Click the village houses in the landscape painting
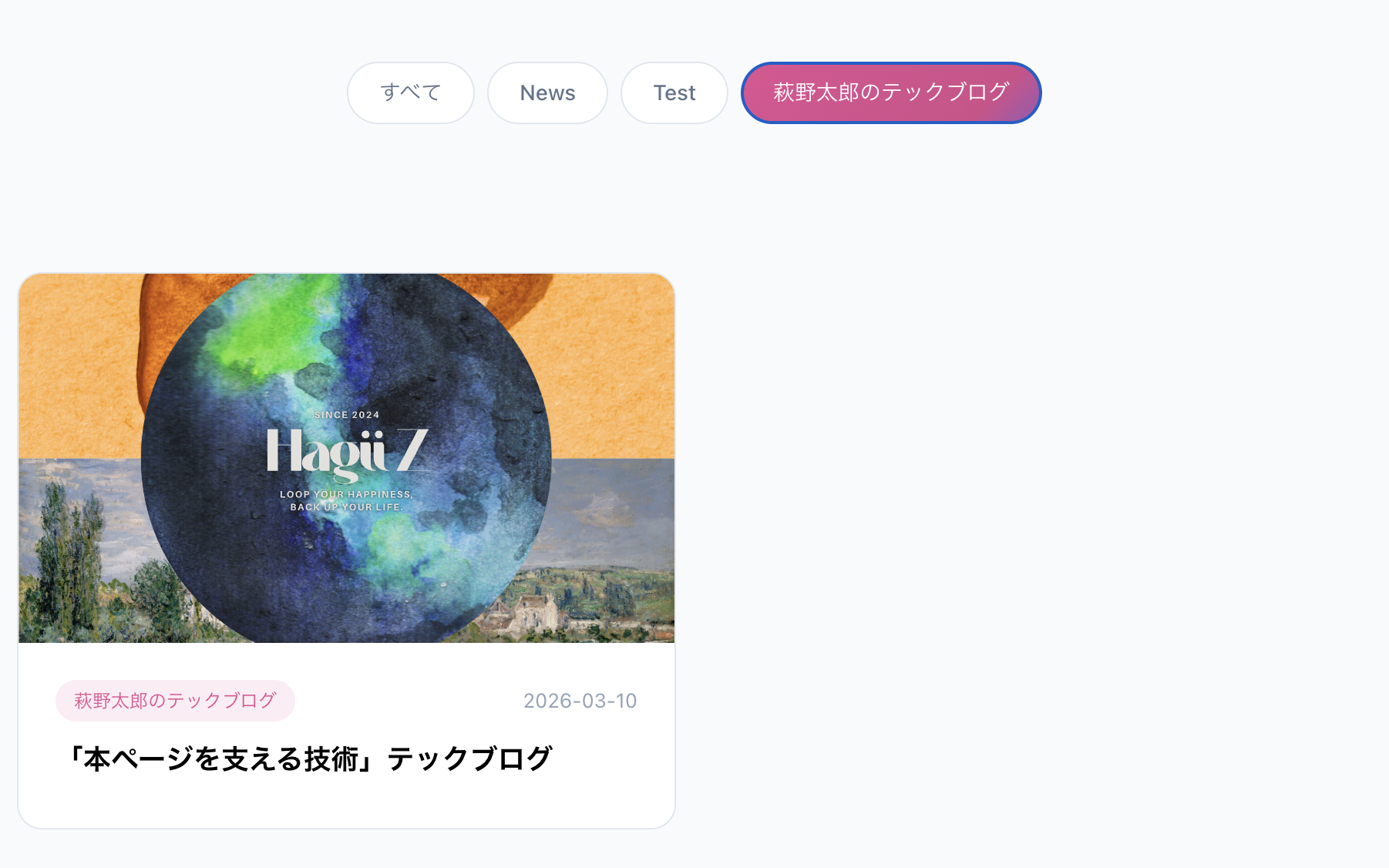1389x868 pixels. [x=540, y=609]
